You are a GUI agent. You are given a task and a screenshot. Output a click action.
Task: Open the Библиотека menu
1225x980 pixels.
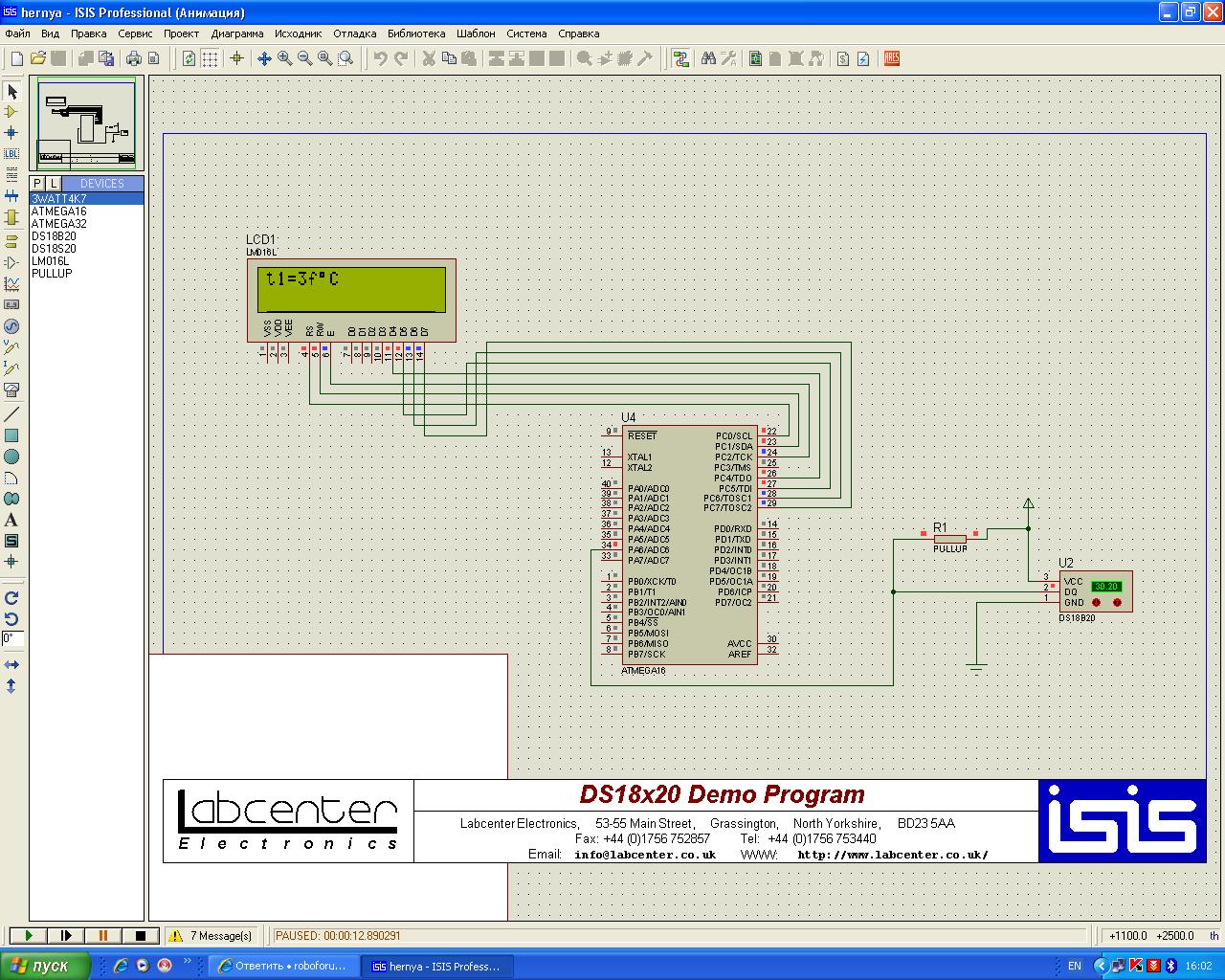pos(416,33)
